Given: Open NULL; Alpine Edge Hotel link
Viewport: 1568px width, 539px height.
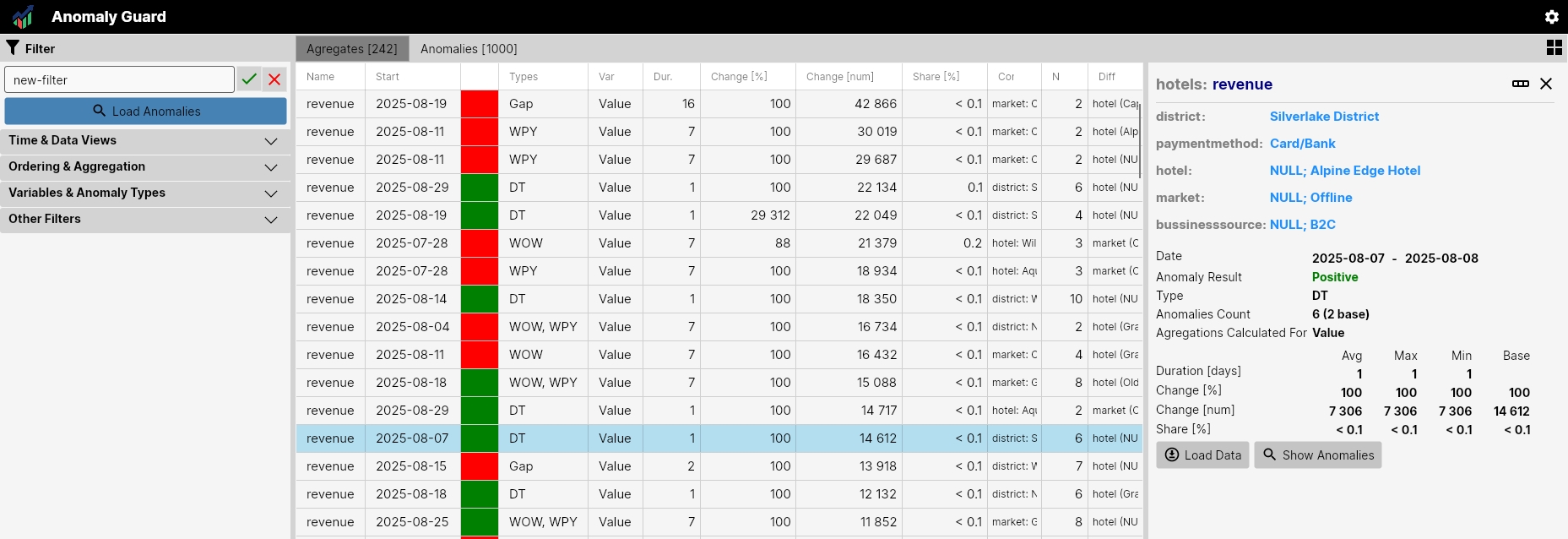Looking at the screenshot, I should click(x=1345, y=171).
